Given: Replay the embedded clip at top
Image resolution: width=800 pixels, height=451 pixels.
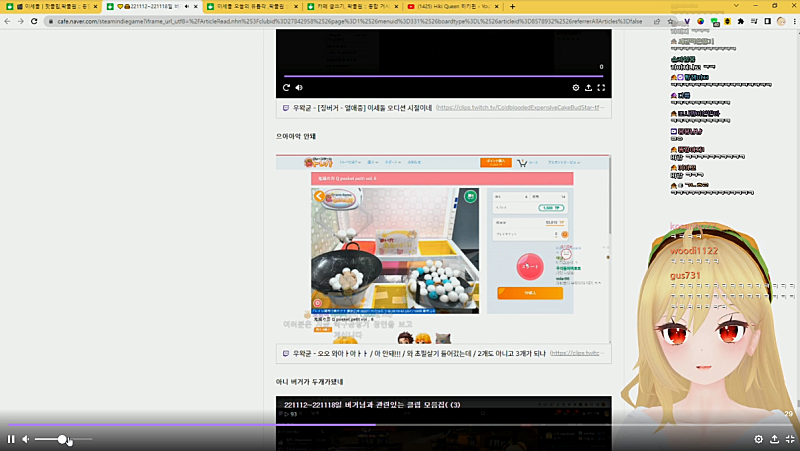Looking at the screenshot, I should click(x=286, y=88).
